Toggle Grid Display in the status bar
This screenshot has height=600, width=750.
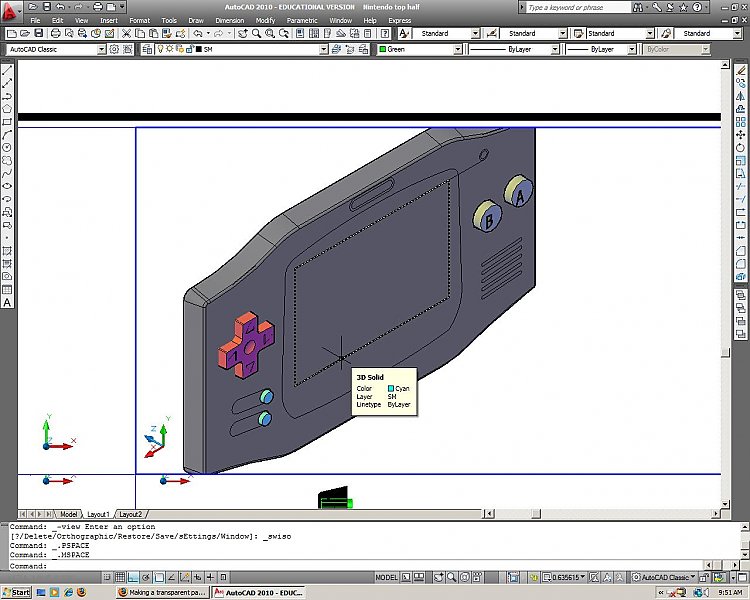(x=120, y=577)
